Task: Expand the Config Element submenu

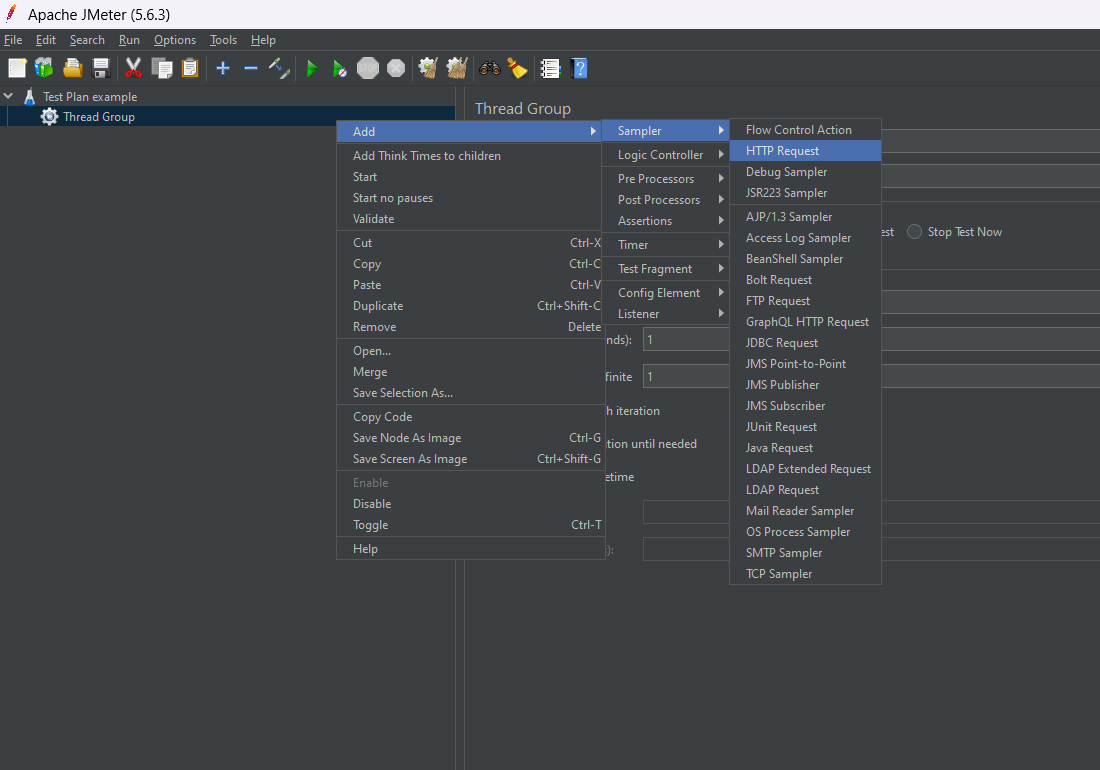Action: tap(664, 292)
